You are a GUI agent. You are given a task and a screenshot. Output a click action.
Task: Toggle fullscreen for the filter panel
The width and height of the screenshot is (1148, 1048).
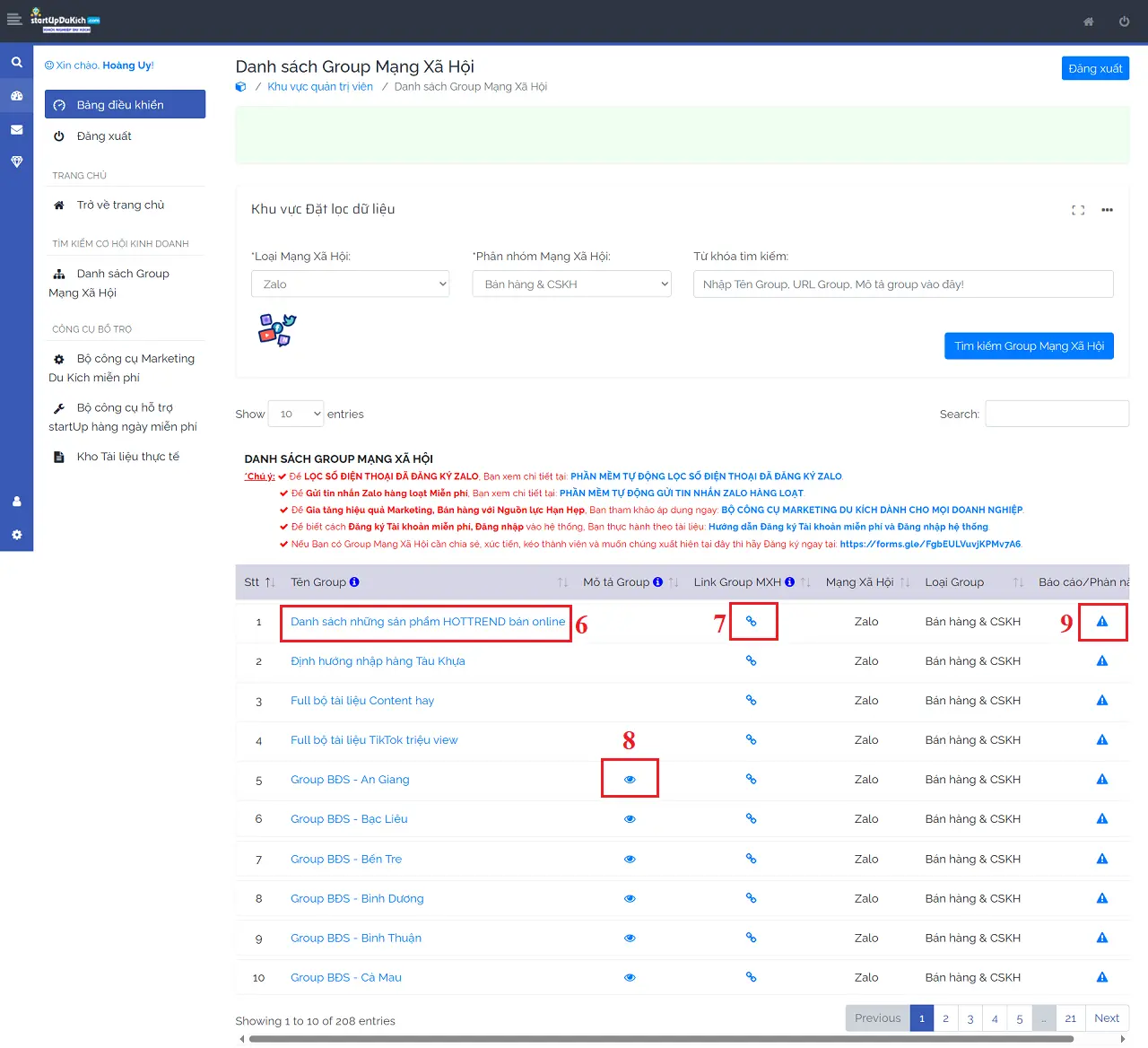point(1078,210)
